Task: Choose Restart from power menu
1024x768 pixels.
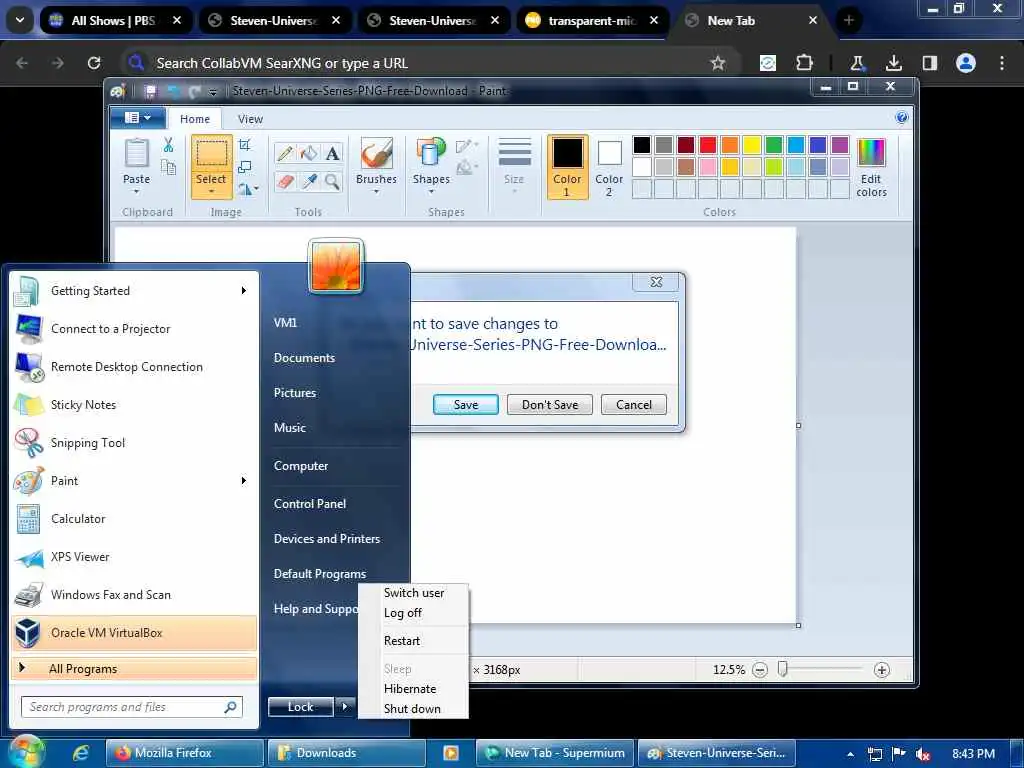Action: tap(402, 641)
